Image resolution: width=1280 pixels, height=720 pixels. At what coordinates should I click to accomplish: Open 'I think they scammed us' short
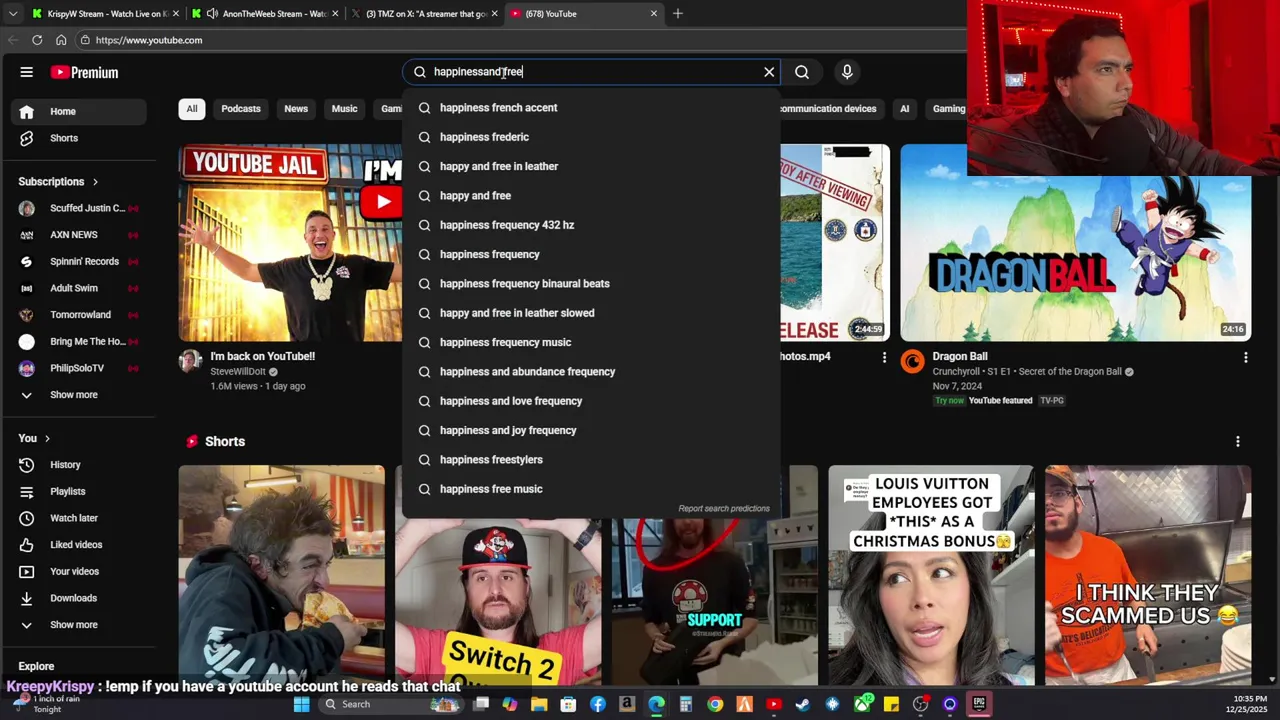click(1148, 575)
